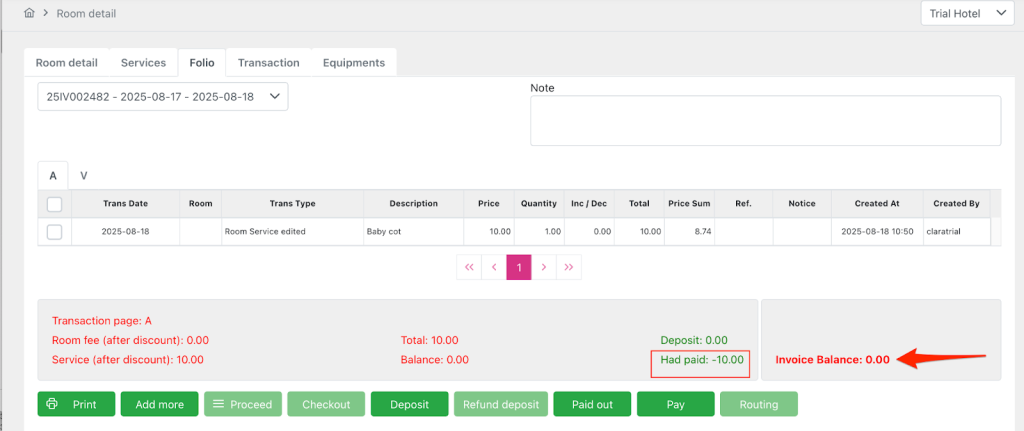Click the list icon on Proceed button
Image resolution: width=1024 pixels, height=431 pixels.
pyautogui.click(x=218, y=404)
